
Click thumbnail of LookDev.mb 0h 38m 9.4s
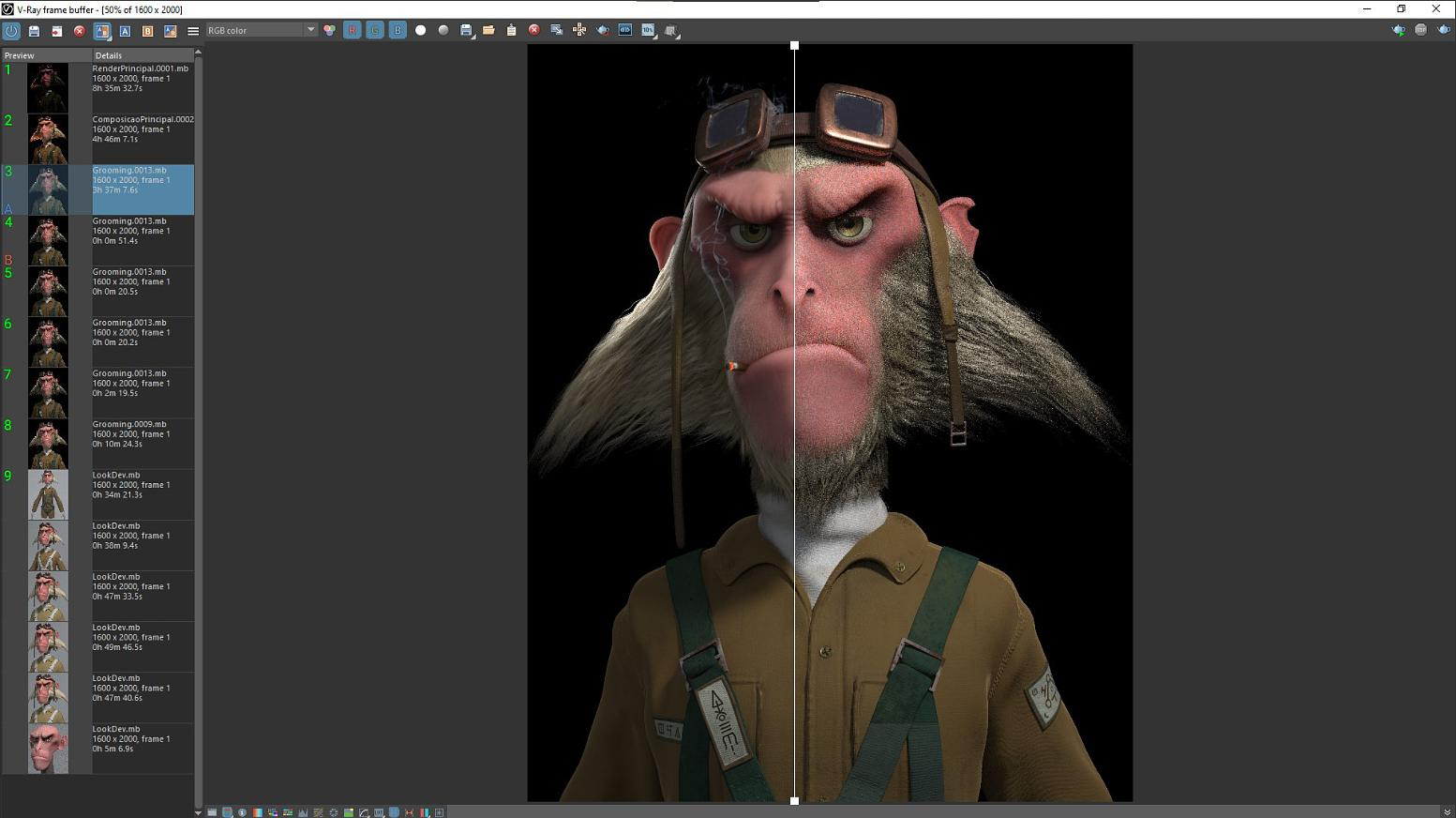(48, 545)
